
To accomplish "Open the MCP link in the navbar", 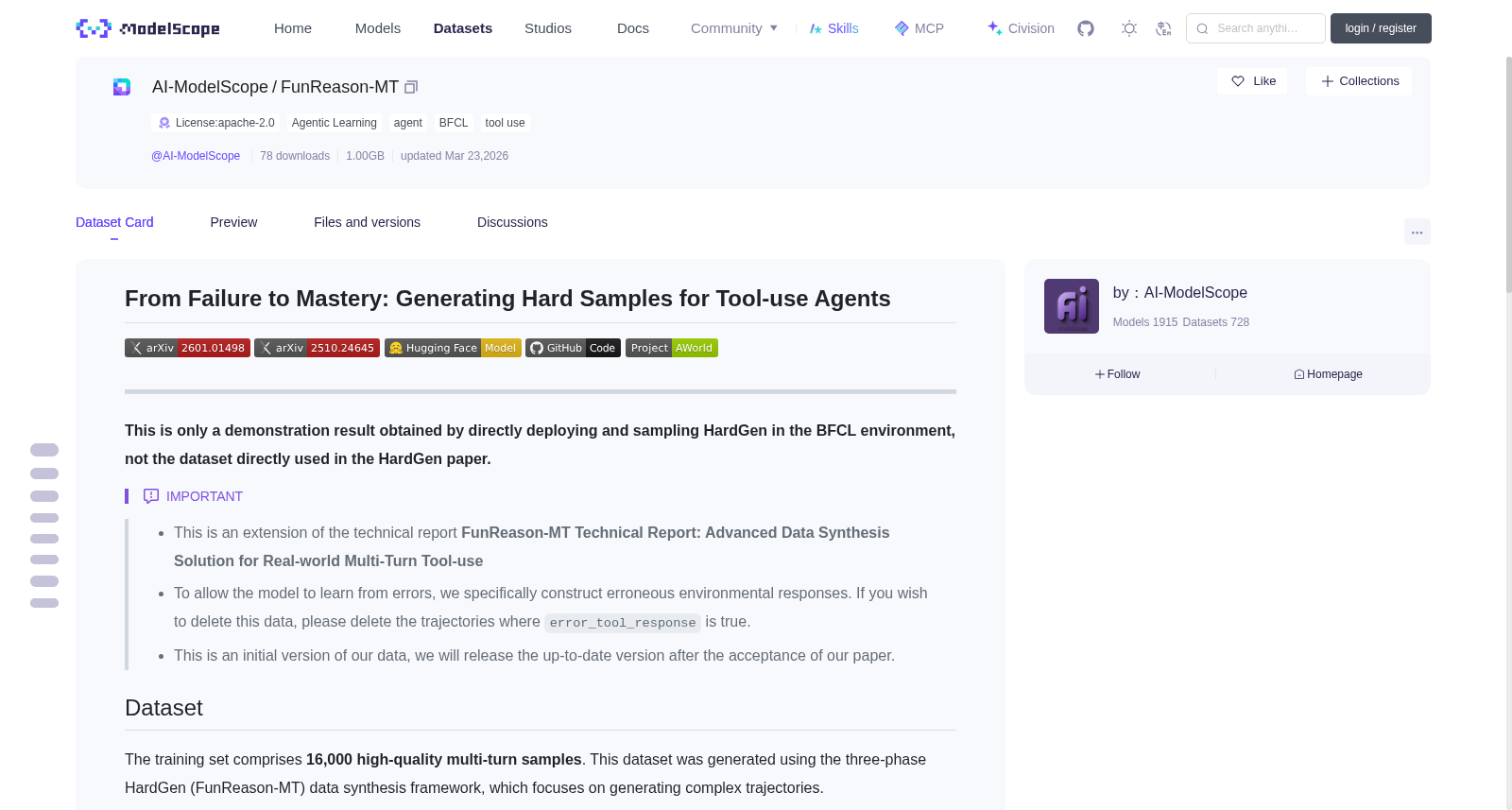I will coord(919,28).
